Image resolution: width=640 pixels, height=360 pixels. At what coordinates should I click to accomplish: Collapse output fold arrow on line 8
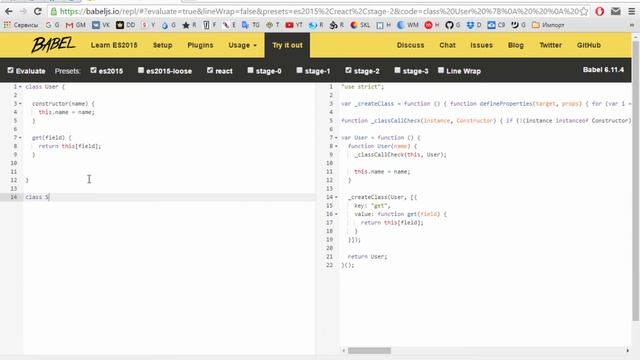(336, 146)
